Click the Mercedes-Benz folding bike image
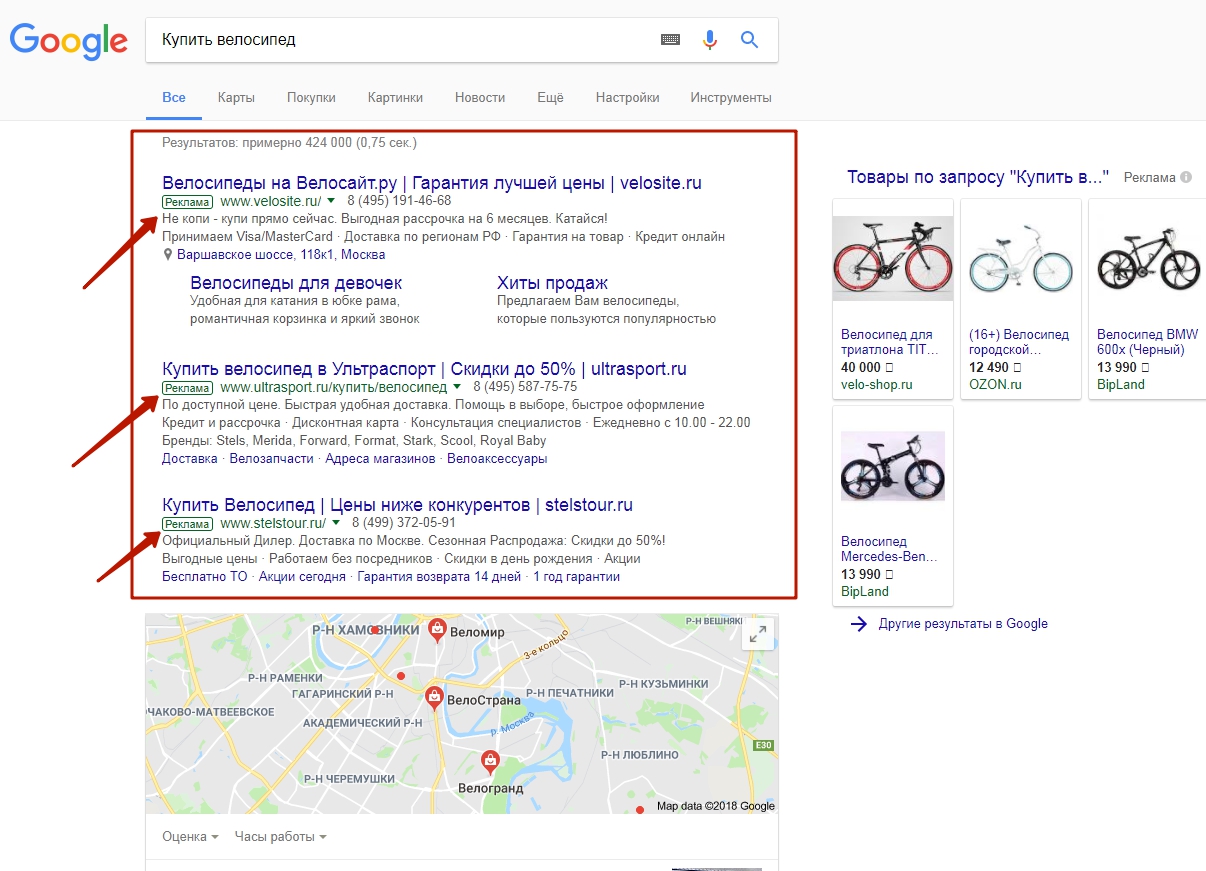Viewport: 1206px width, 871px height. pyautogui.click(x=893, y=466)
